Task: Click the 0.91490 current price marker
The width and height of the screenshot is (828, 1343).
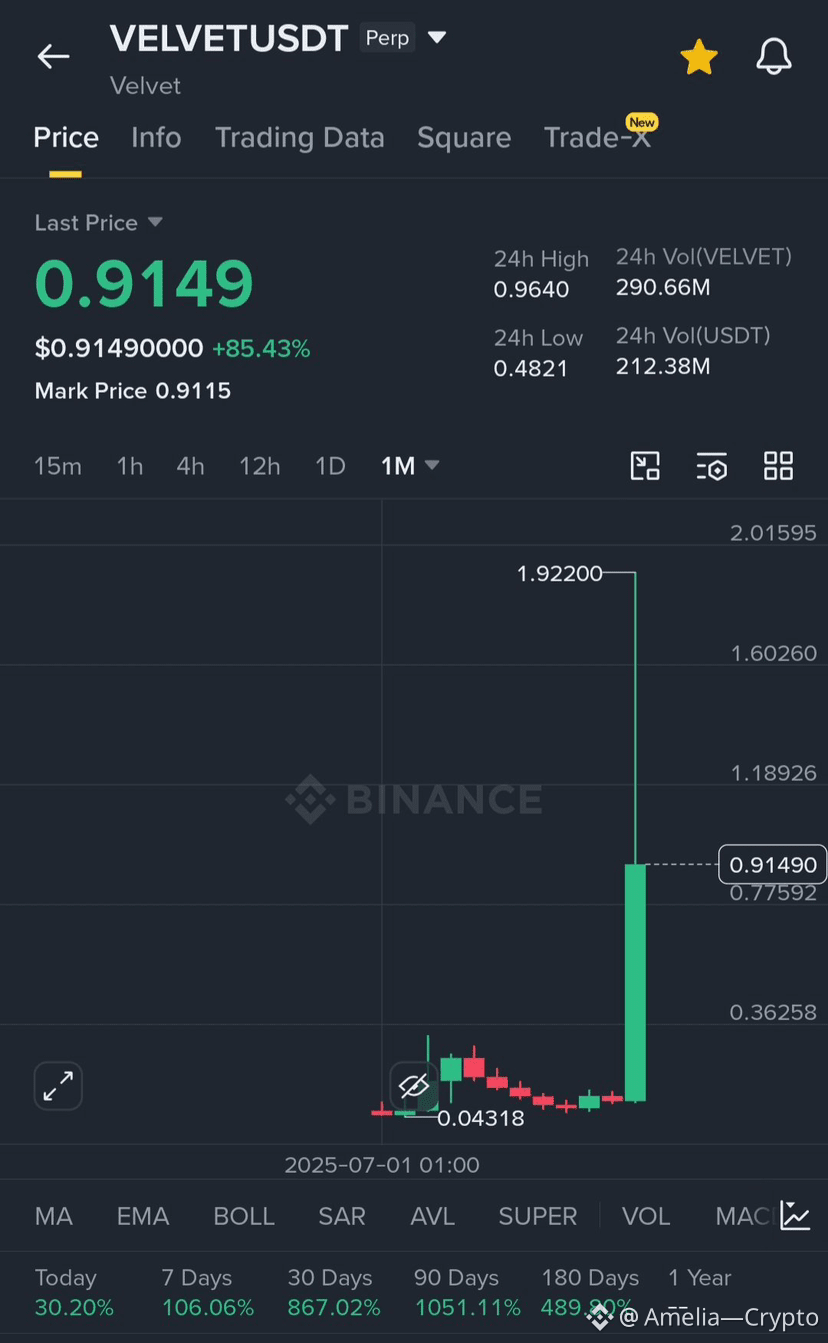Action: (x=773, y=865)
